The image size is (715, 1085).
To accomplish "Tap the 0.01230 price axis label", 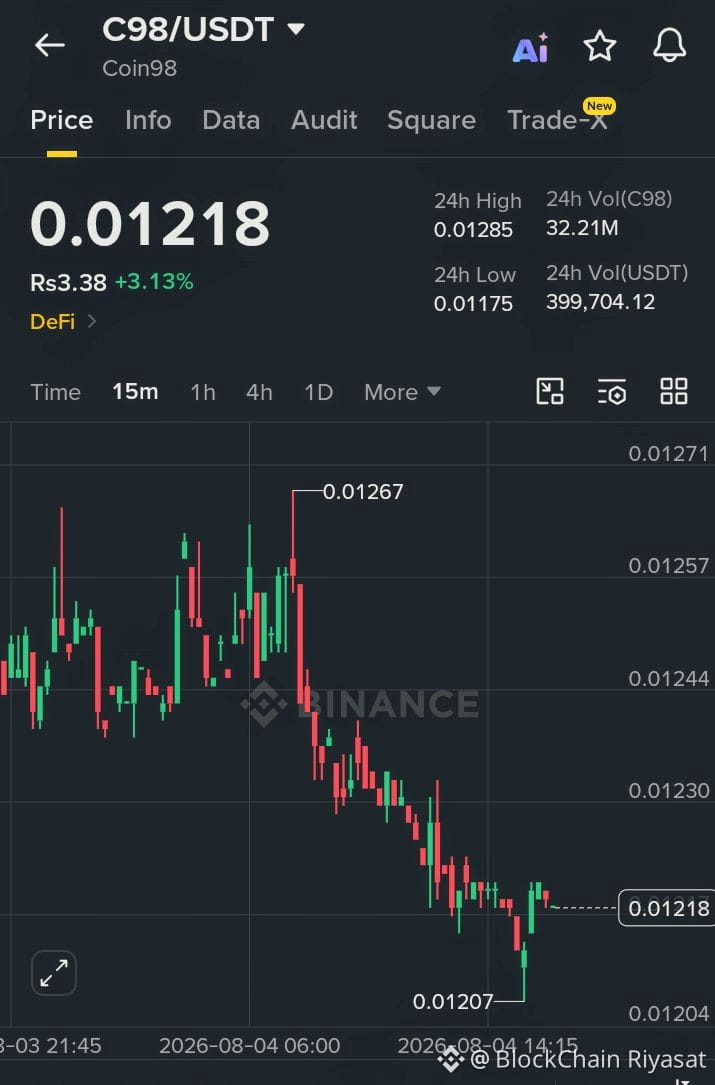I will 669,791.
